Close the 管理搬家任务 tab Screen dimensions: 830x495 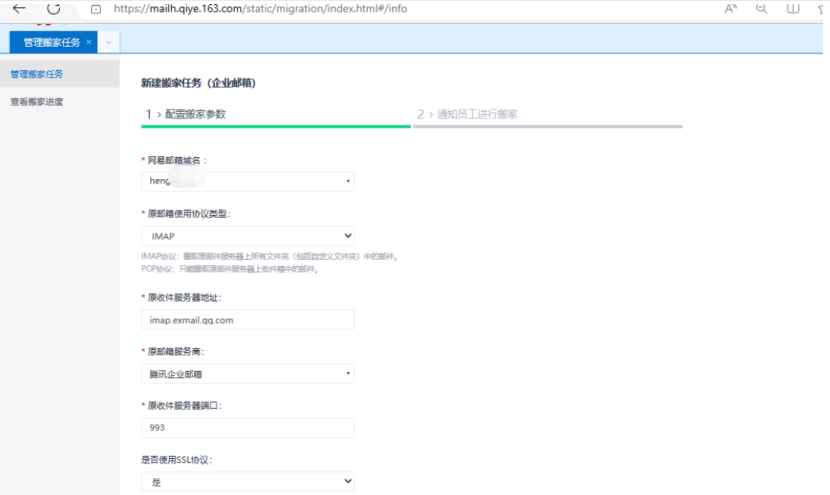(x=88, y=42)
